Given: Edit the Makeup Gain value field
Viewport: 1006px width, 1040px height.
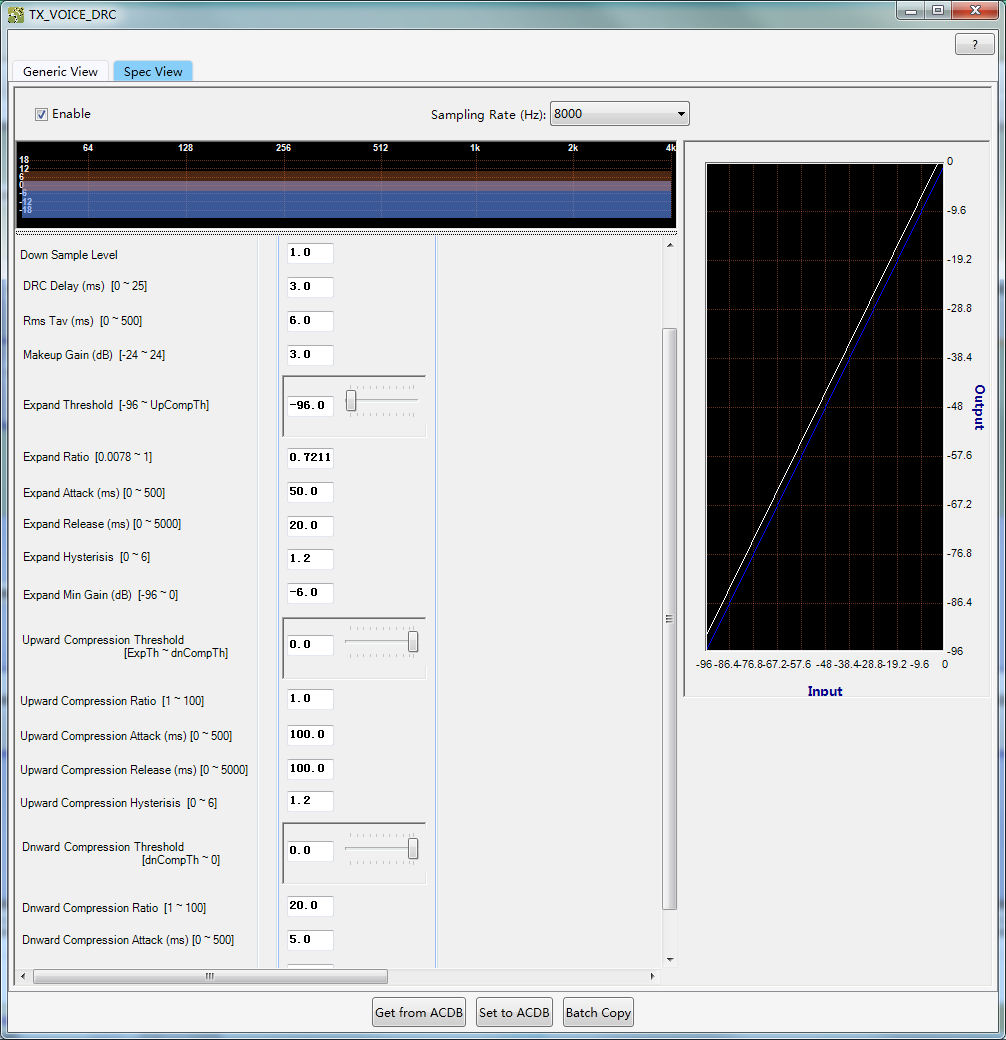Looking at the screenshot, I should (x=310, y=354).
